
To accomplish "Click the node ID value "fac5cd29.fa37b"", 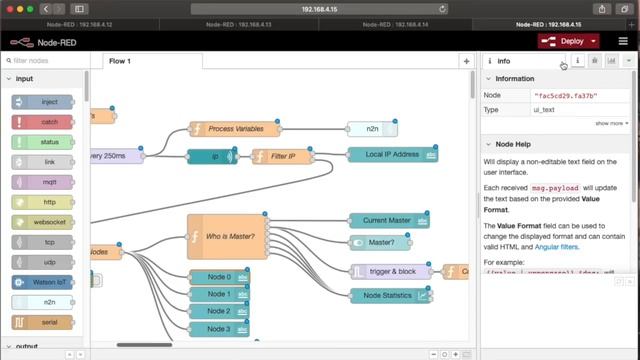I will (x=565, y=96).
